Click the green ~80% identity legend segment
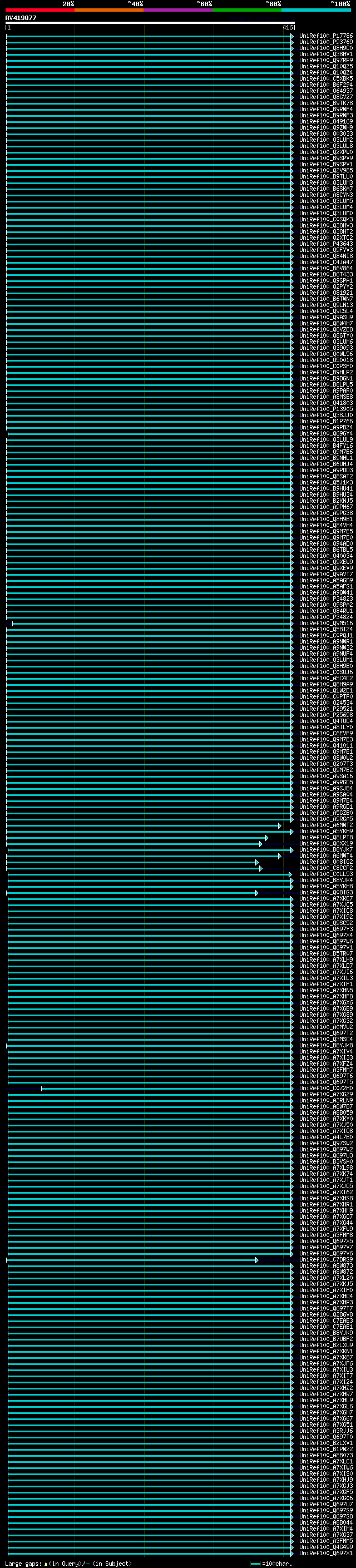This screenshot has height=1568, width=356. coord(247,11)
